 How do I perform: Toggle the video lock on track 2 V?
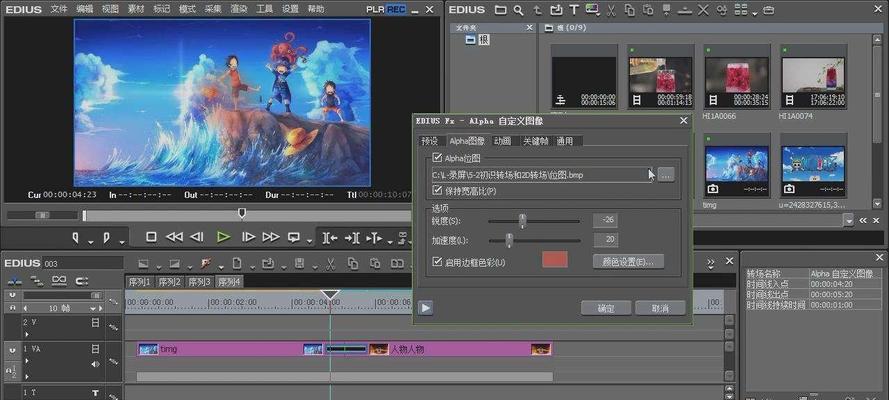point(95,322)
